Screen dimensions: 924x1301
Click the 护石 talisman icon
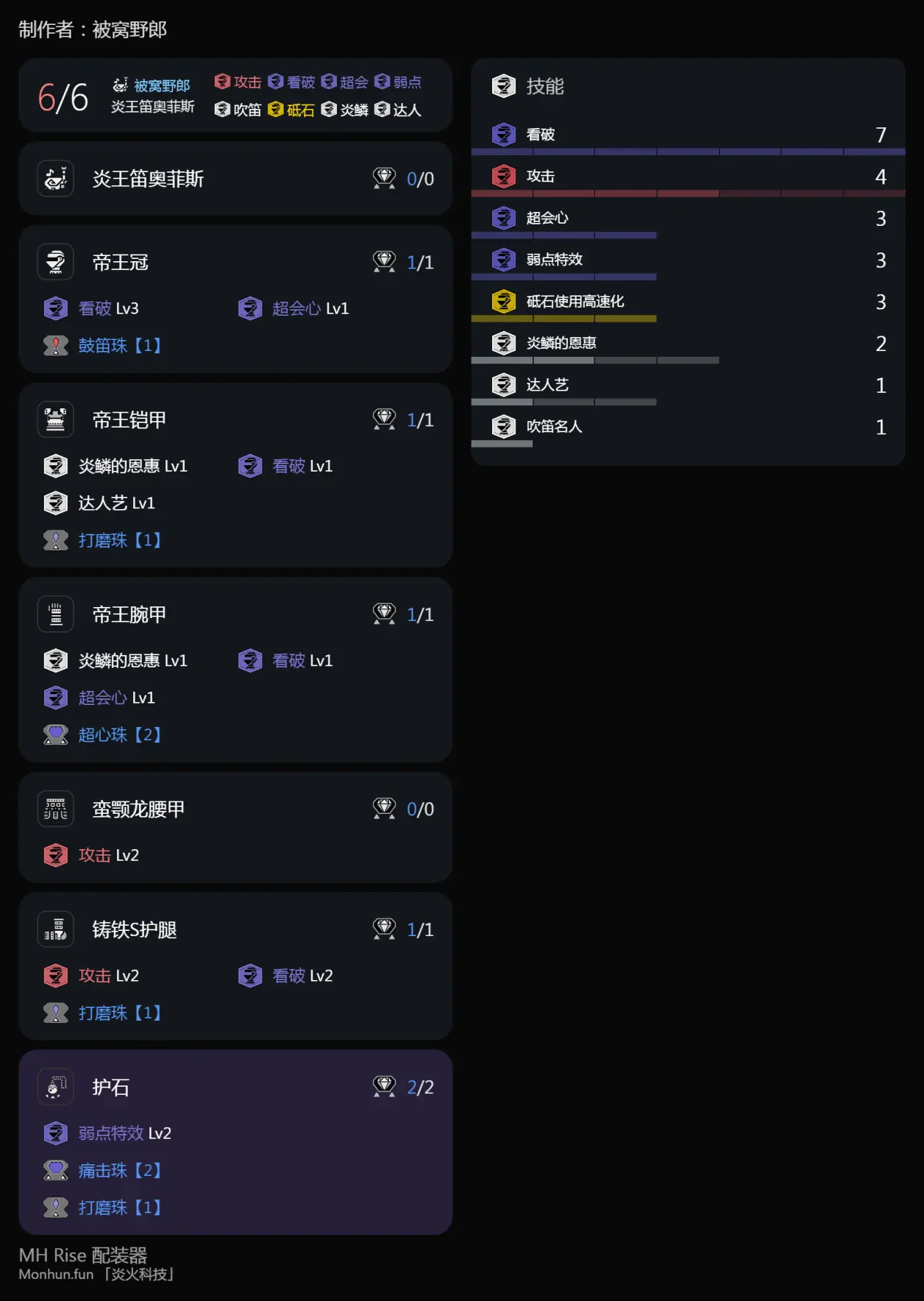tap(56, 1087)
